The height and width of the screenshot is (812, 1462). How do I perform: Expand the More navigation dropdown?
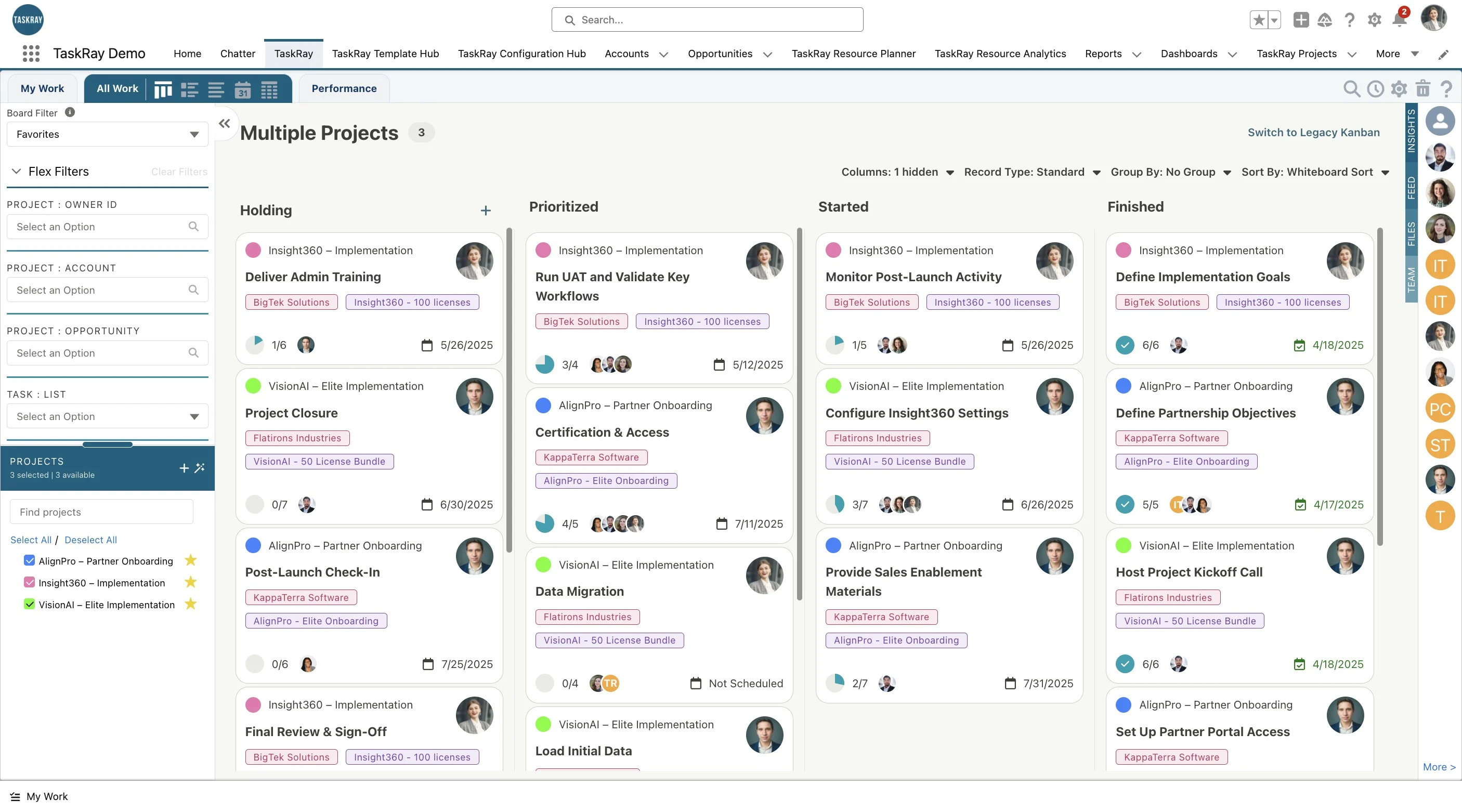point(1396,54)
